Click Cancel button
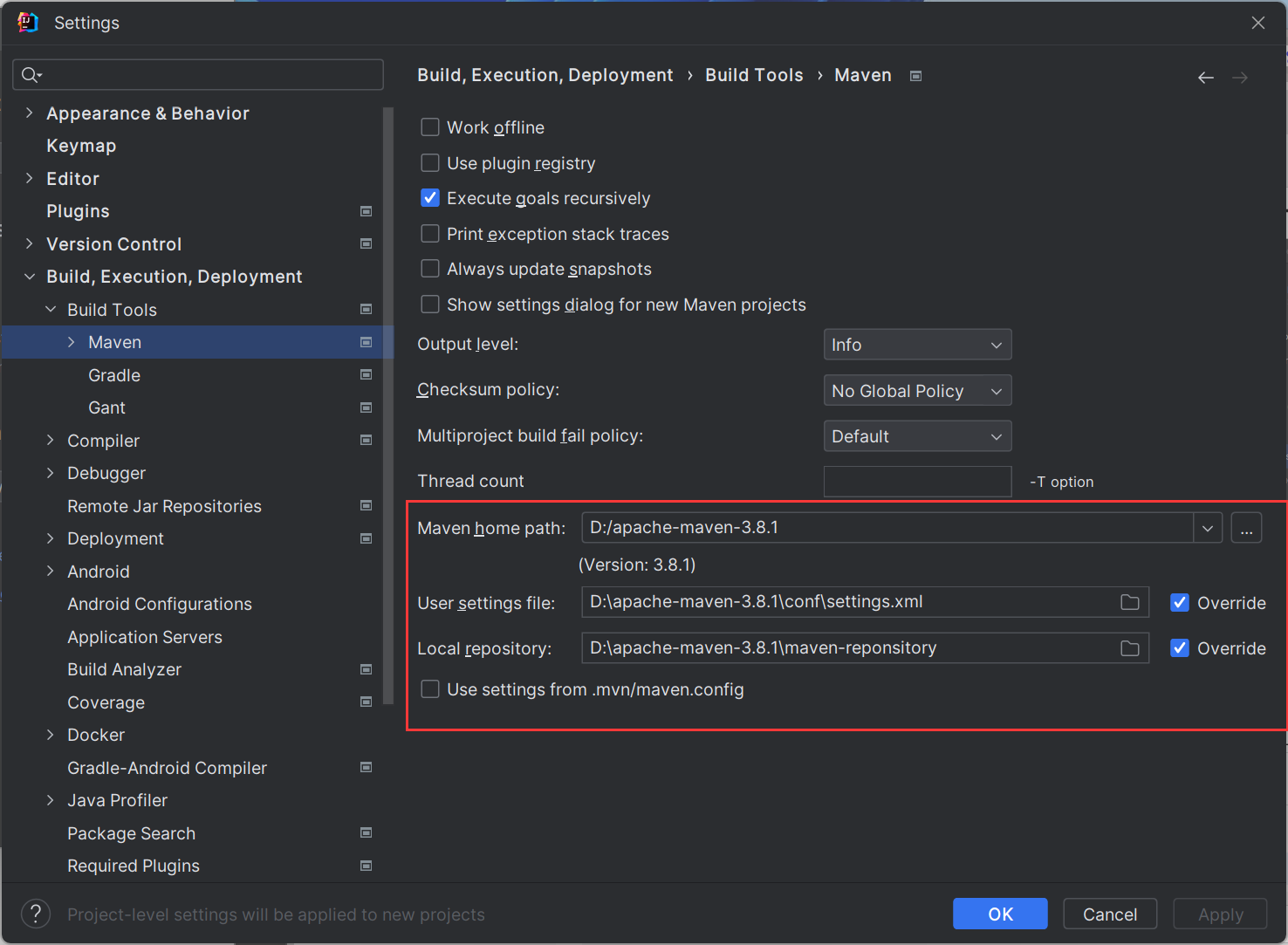The height and width of the screenshot is (945, 1288). click(1110, 914)
